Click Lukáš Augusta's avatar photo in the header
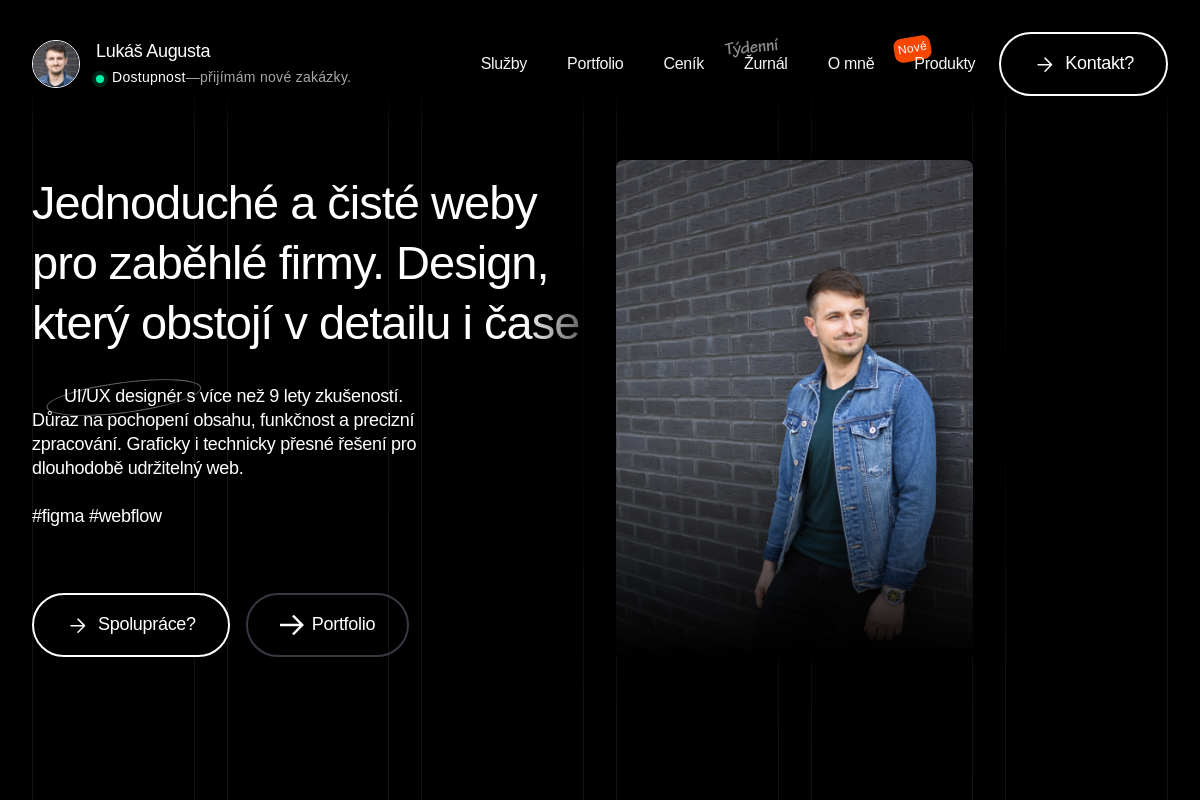The height and width of the screenshot is (800, 1200). pyautogui.click(x=56, y=64)
